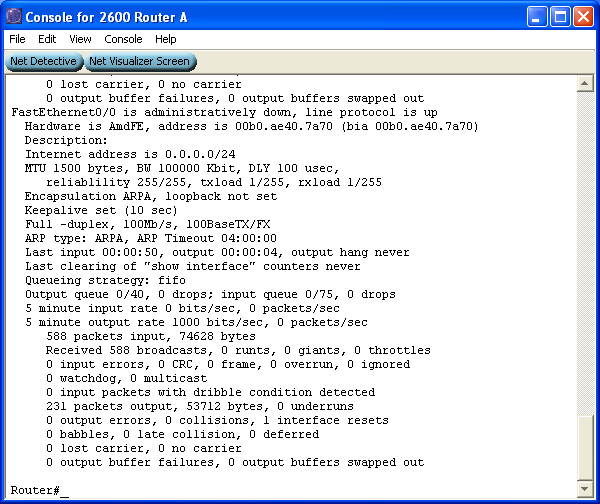Click '588 packets input, 74628 bytes' line
Screen dimensions: 600x504
click(x=151, y=336)
